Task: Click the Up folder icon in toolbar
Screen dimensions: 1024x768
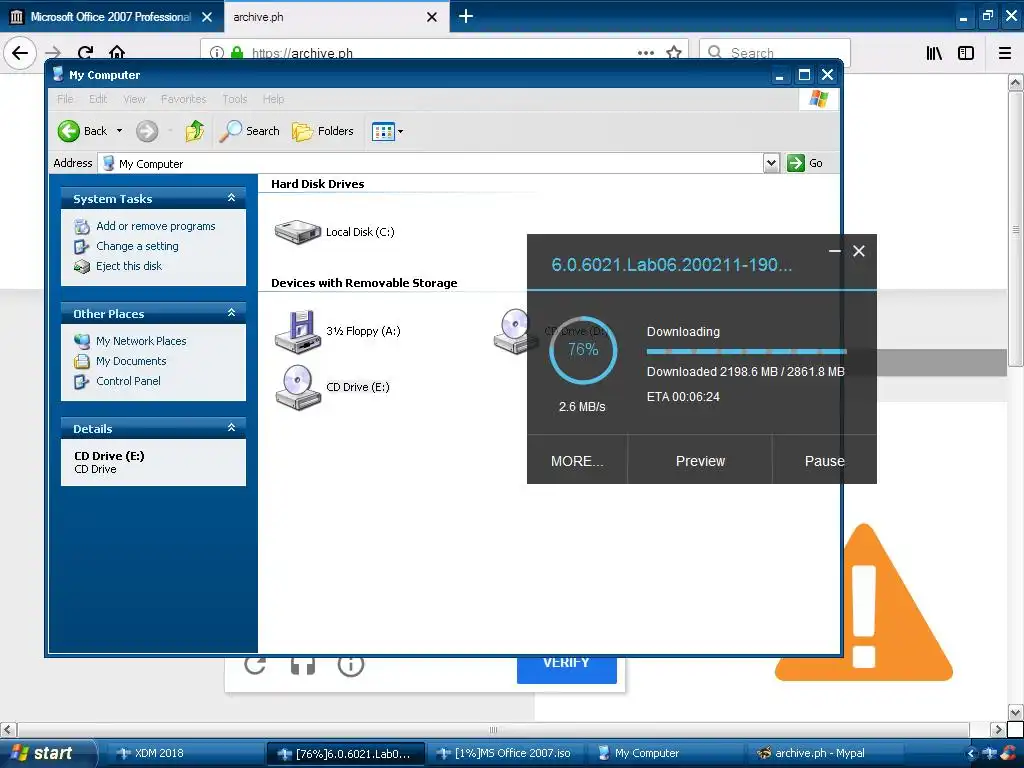Action: click(194, 131)
